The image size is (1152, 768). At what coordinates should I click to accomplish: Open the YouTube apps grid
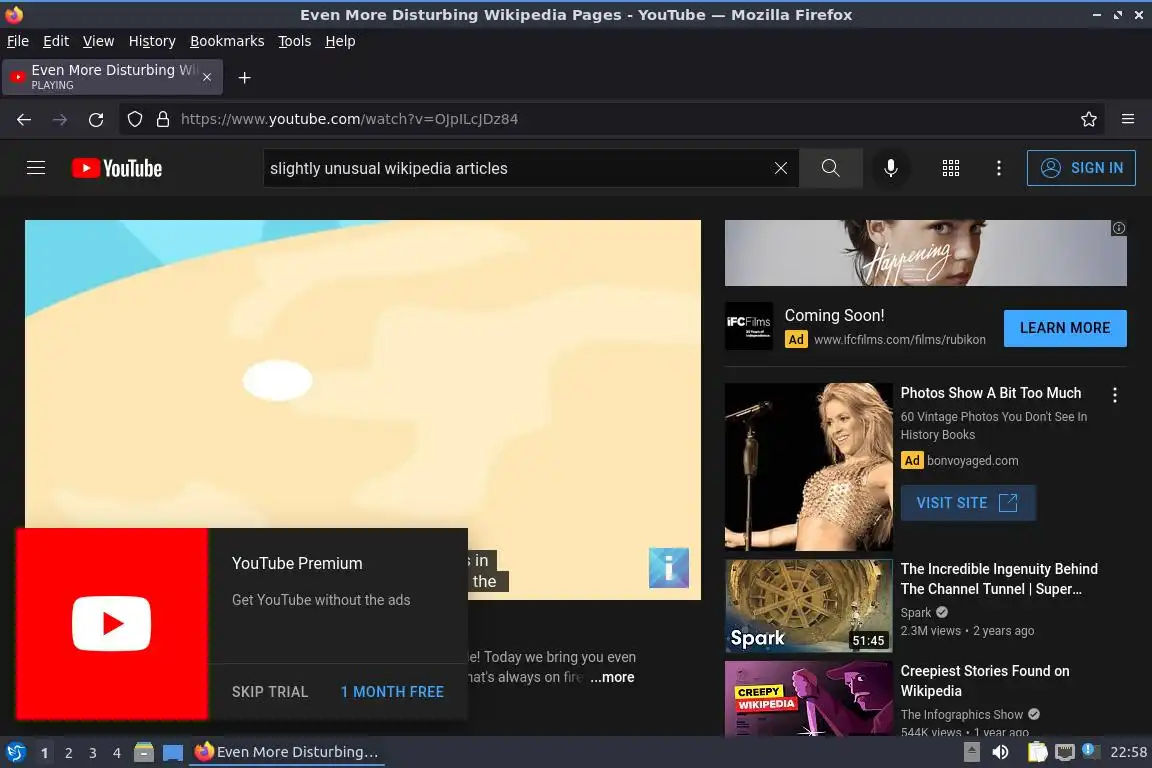tap(951, 168)
